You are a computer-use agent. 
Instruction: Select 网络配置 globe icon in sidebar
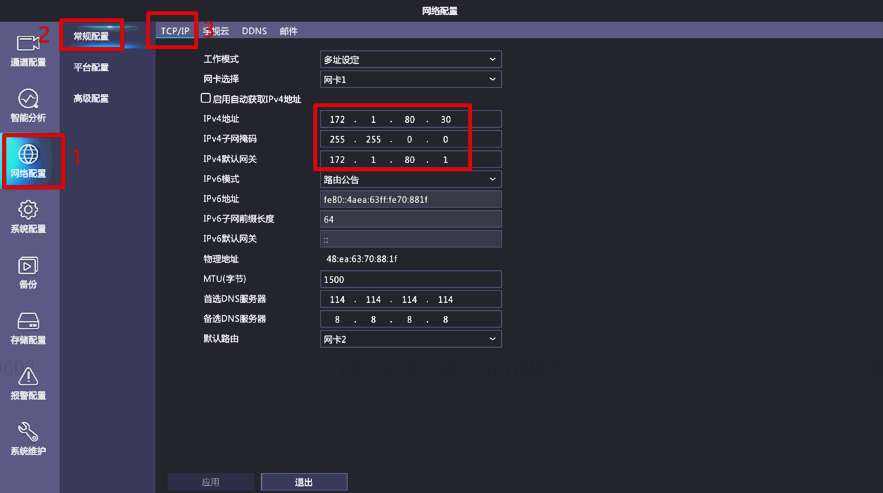tap(28, 154)
